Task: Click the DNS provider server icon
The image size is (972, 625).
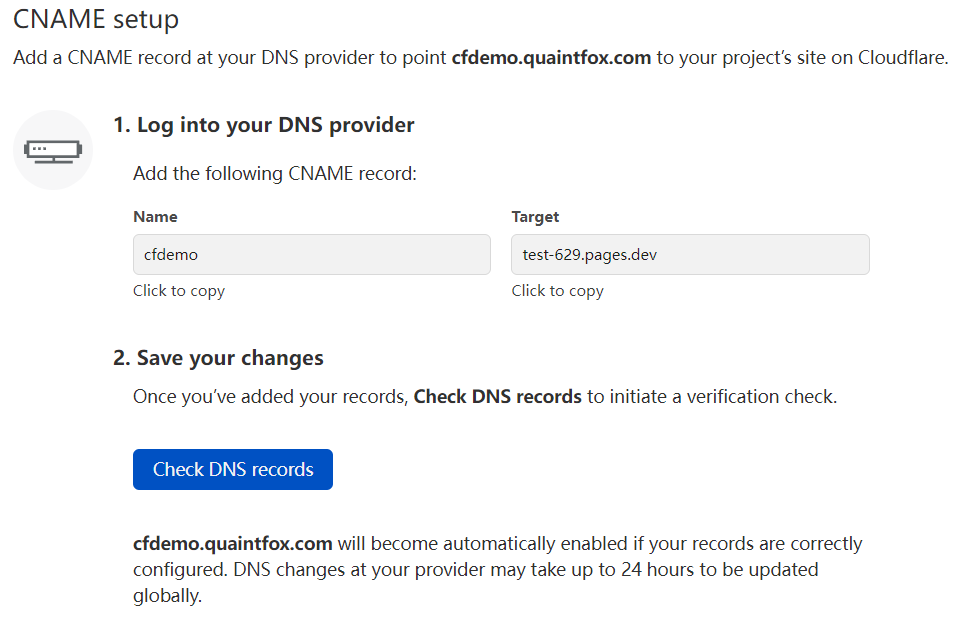Action: (53, 150)
